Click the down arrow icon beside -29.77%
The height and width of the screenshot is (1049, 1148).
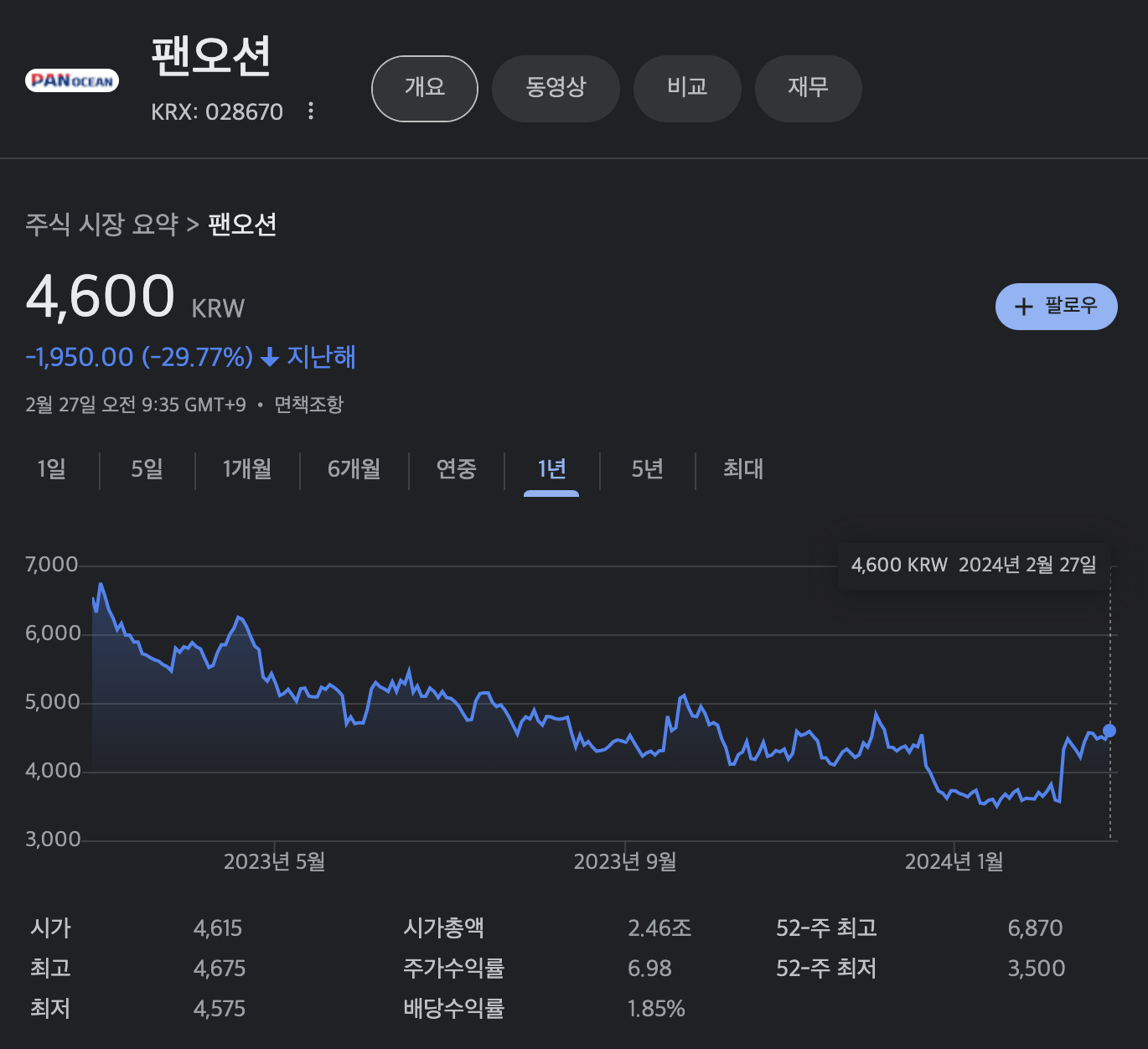point(269,358)
